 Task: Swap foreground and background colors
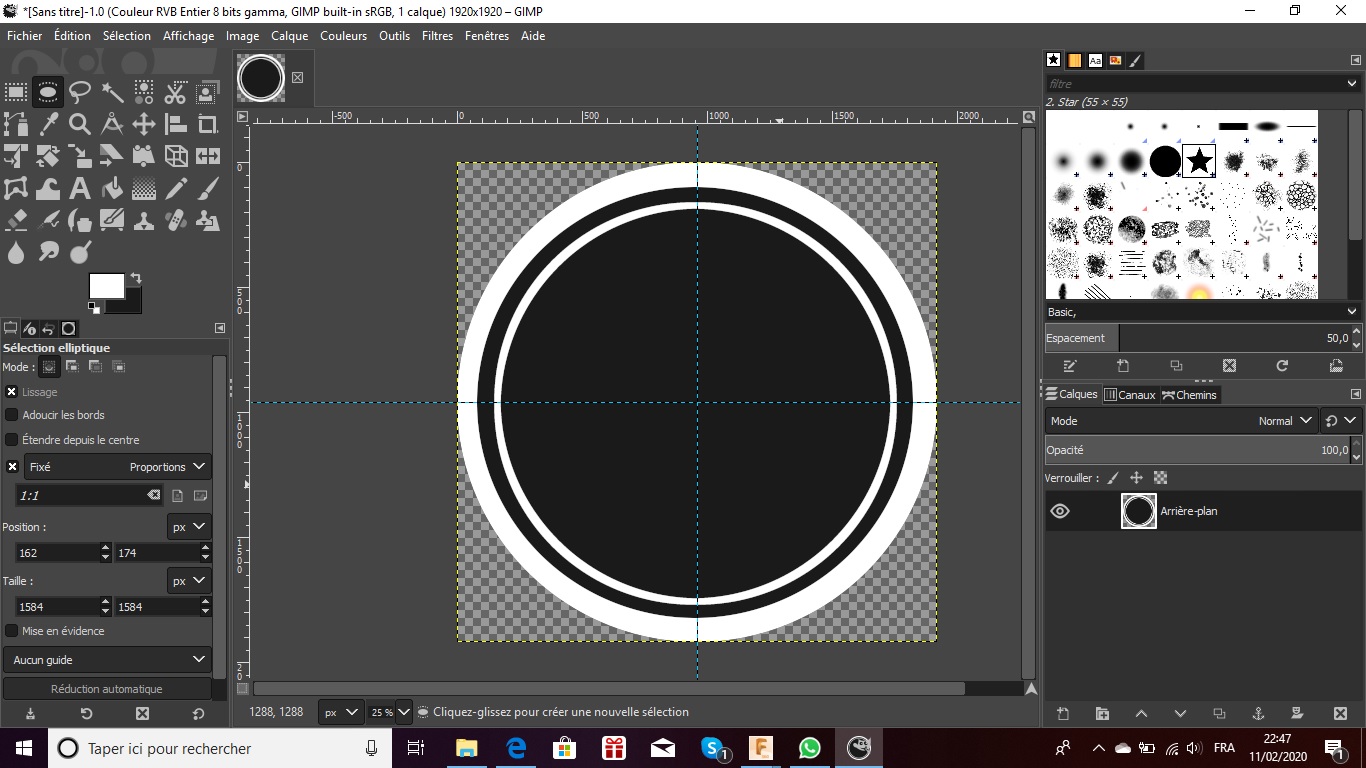(136, 278)
